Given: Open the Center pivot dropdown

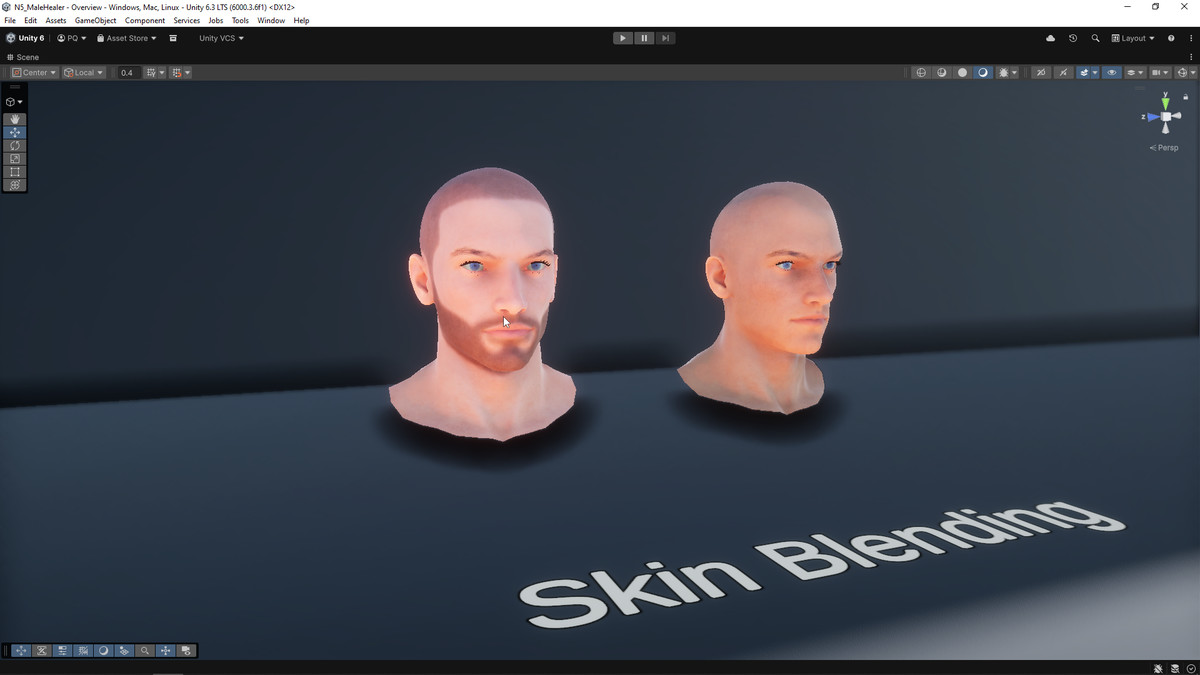Looking at the screenshot, I should (x=34, y=73).
